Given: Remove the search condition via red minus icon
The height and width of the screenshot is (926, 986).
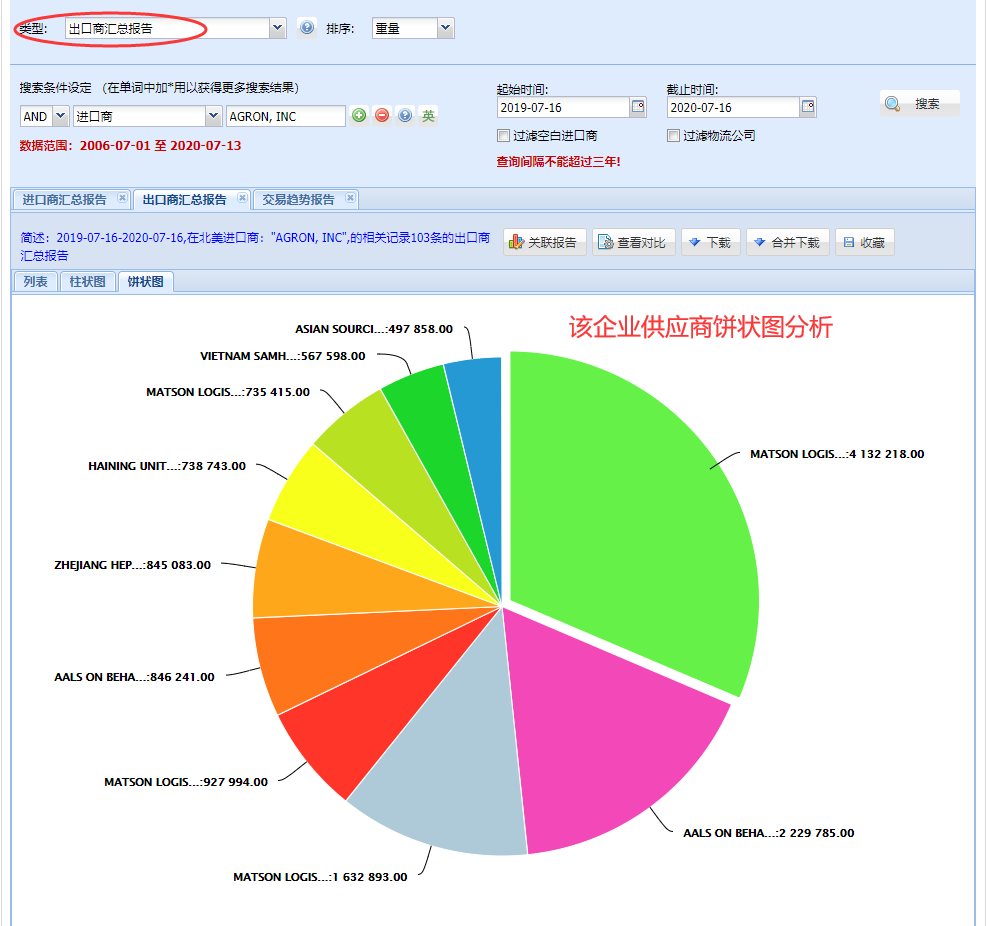Looking at the screenshot, I should (x=381, y=115).
